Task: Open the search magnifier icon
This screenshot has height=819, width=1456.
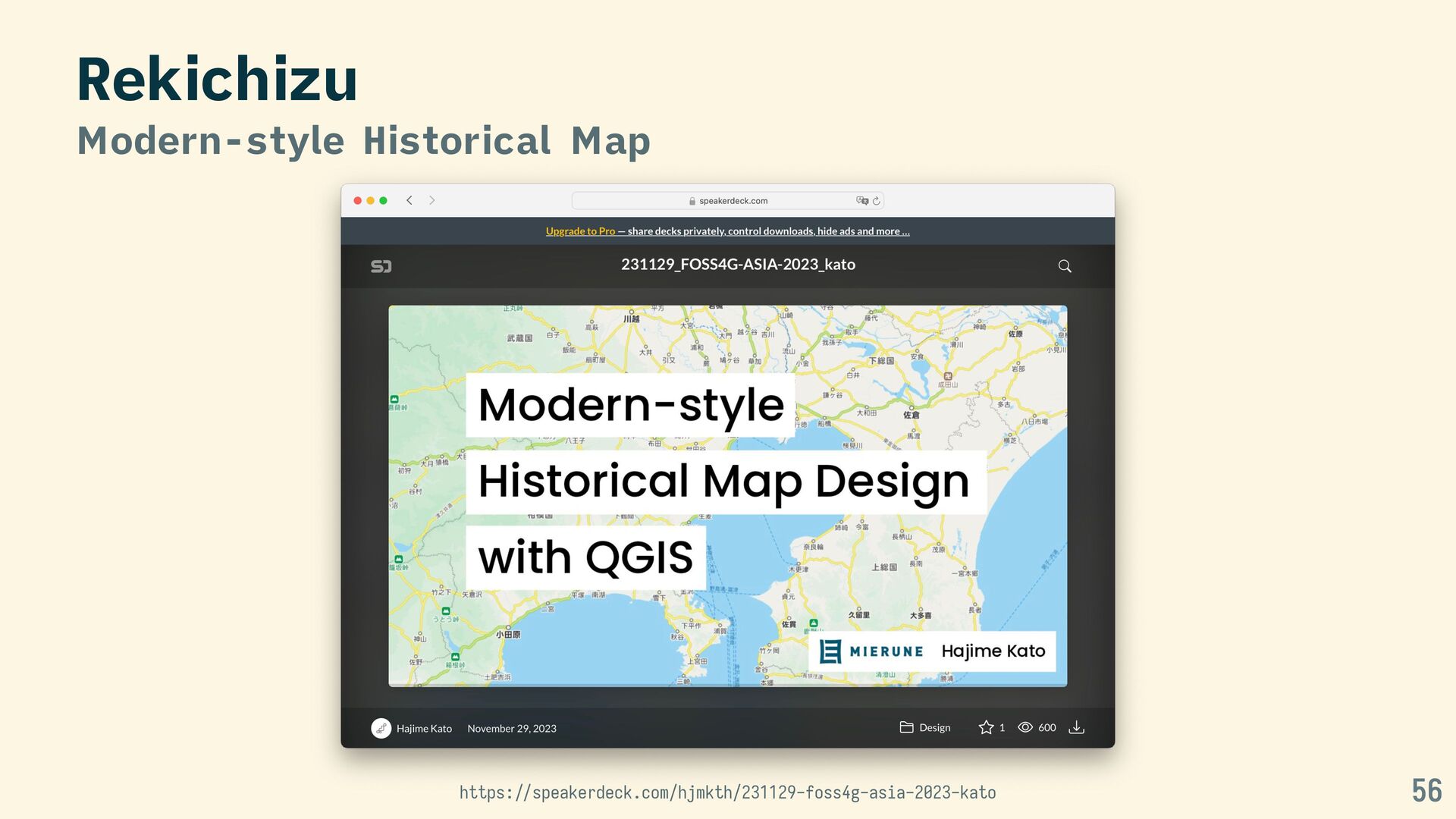Action: coord(1065,266)
